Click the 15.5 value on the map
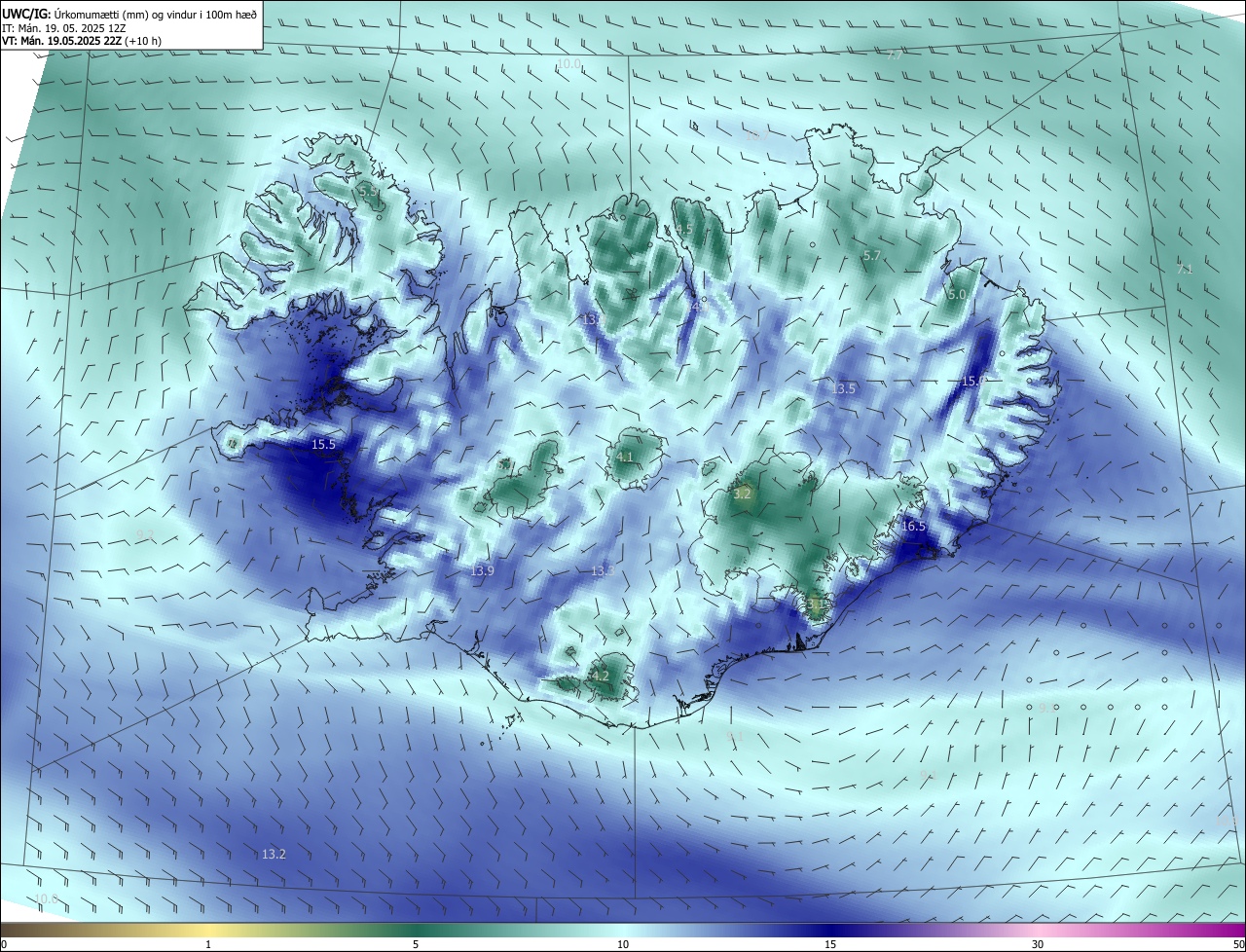This screenshot has width=1246, height=952. point(323,444)
